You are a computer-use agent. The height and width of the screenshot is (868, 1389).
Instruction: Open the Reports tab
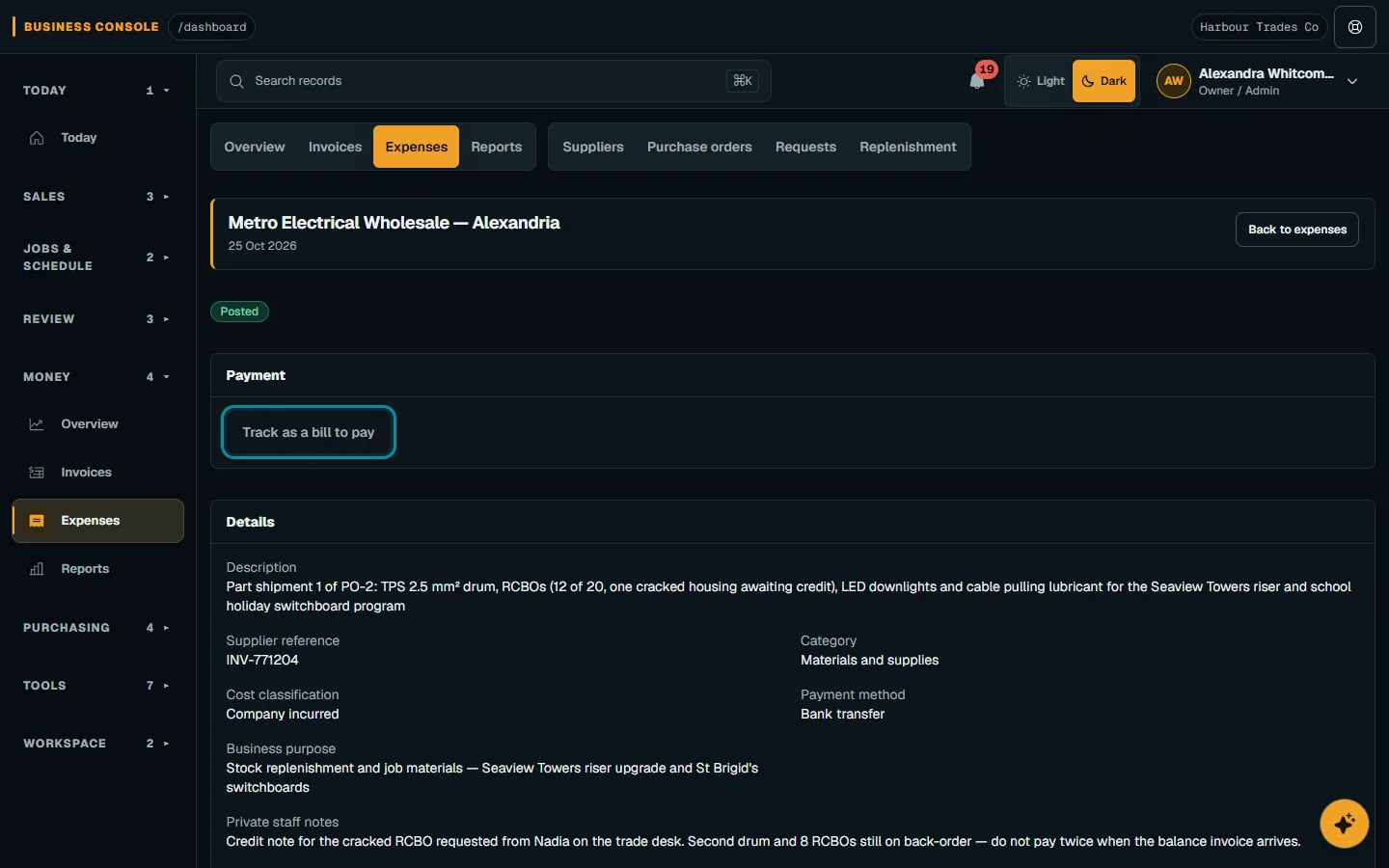[496, 147]
